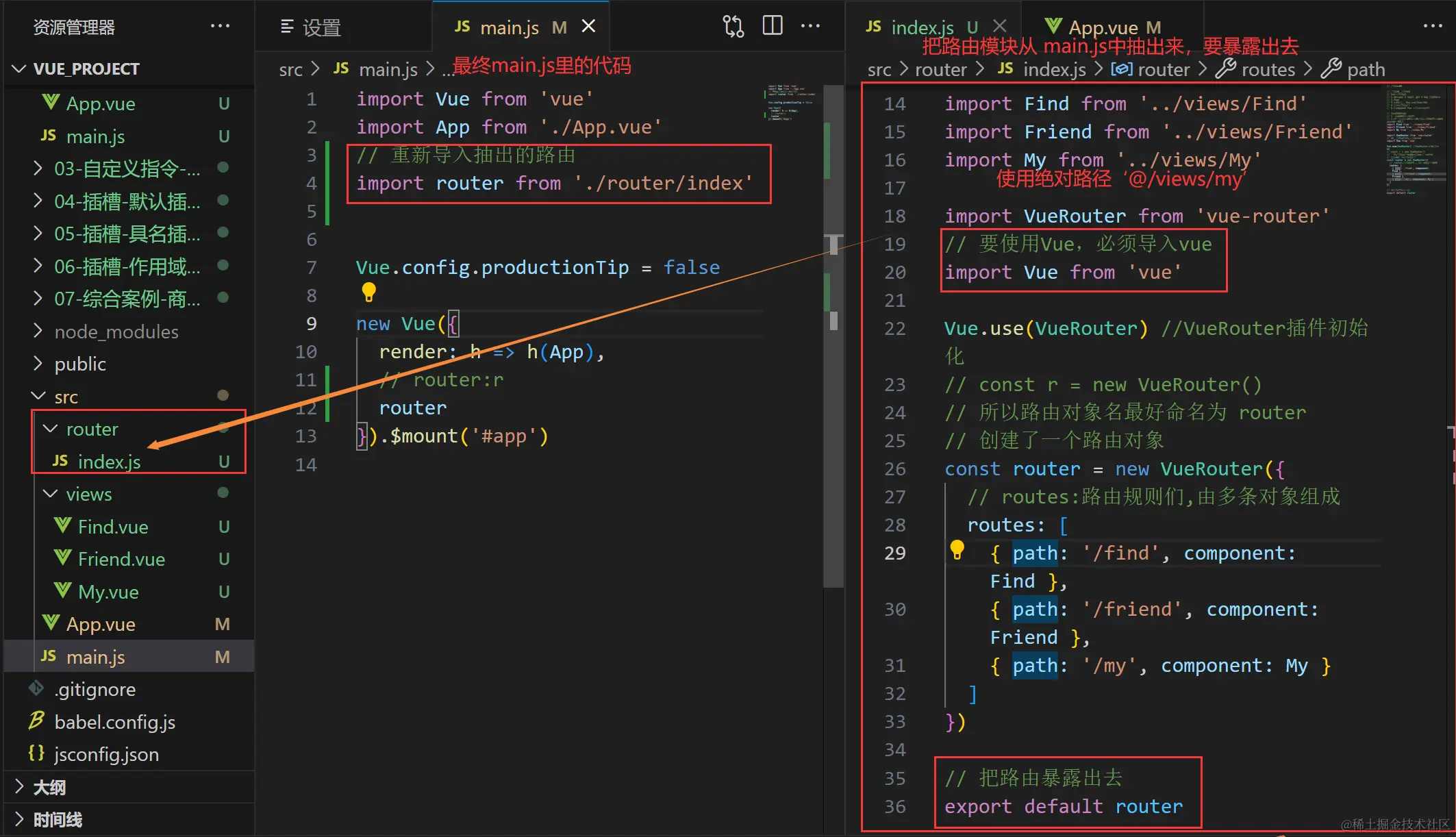Click the './router/index' import string
Image resolution: width=1456 pixels, height=837 pixels.
663,183
